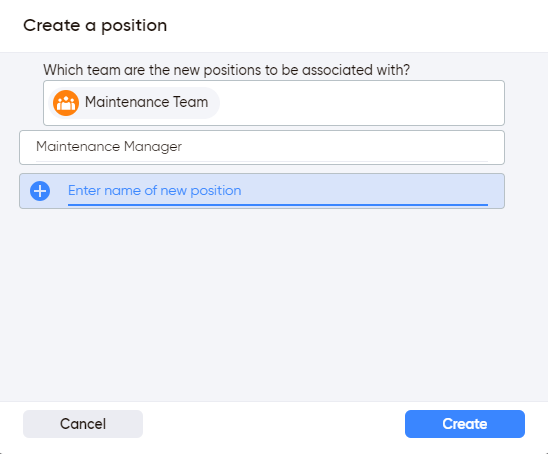Select the Maintenance Team chip label
548x454 pixels.
point(146,102)
